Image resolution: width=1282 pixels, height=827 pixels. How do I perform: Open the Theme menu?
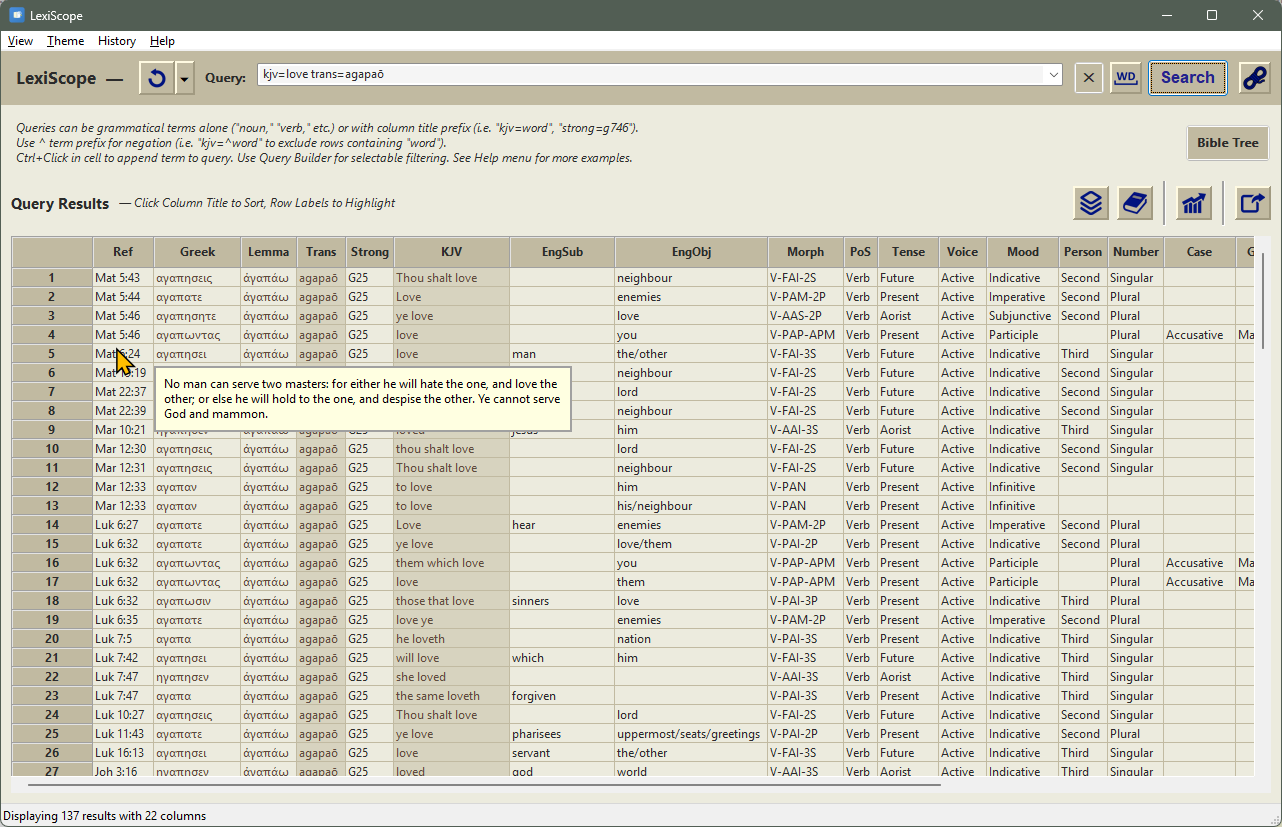[x=65, y=41]
